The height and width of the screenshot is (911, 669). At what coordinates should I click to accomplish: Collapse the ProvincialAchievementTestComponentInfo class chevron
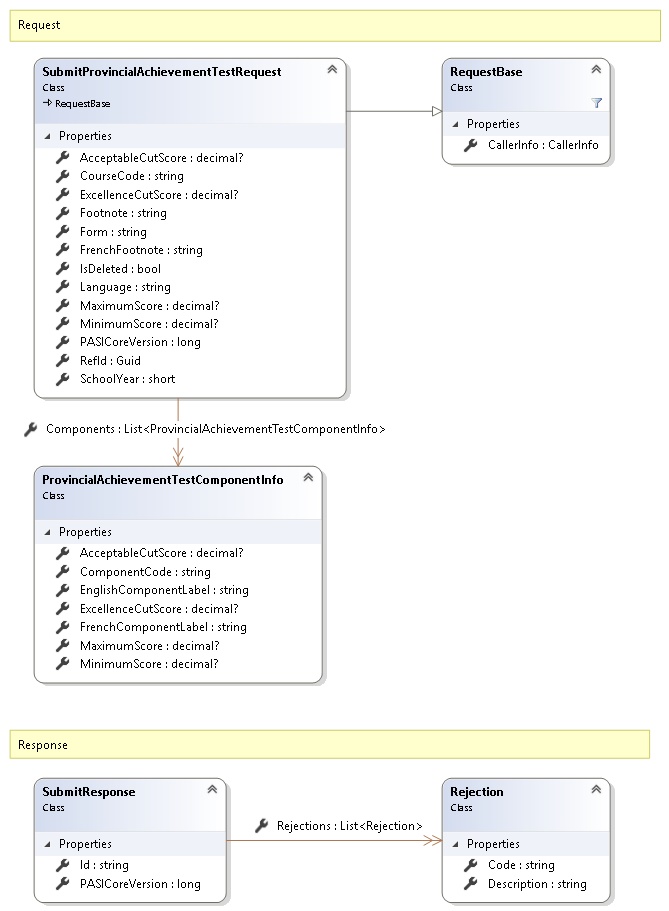308,478
